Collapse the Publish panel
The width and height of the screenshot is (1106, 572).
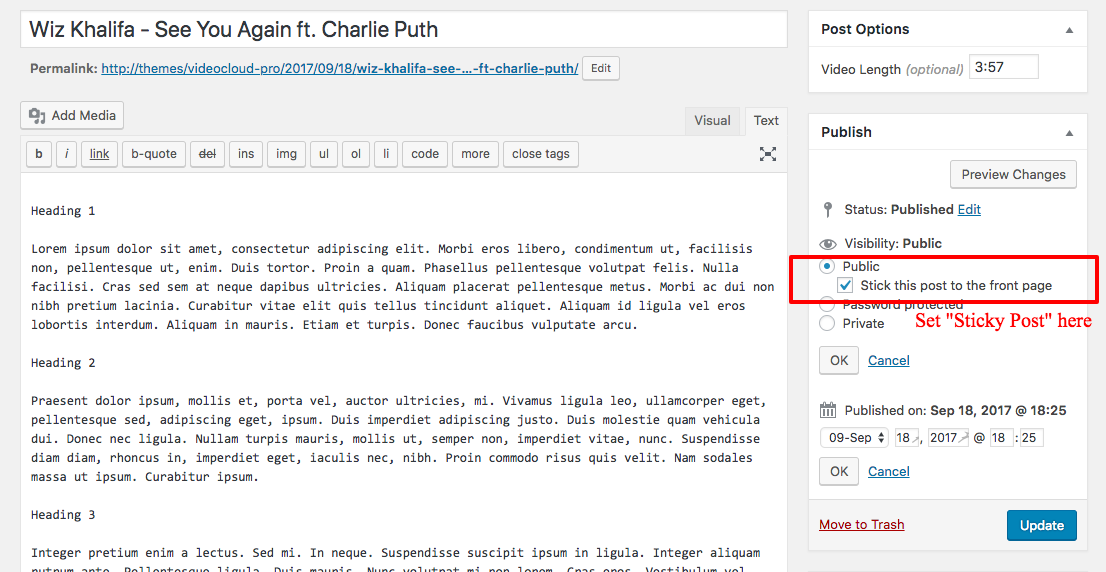point(1069,133)
